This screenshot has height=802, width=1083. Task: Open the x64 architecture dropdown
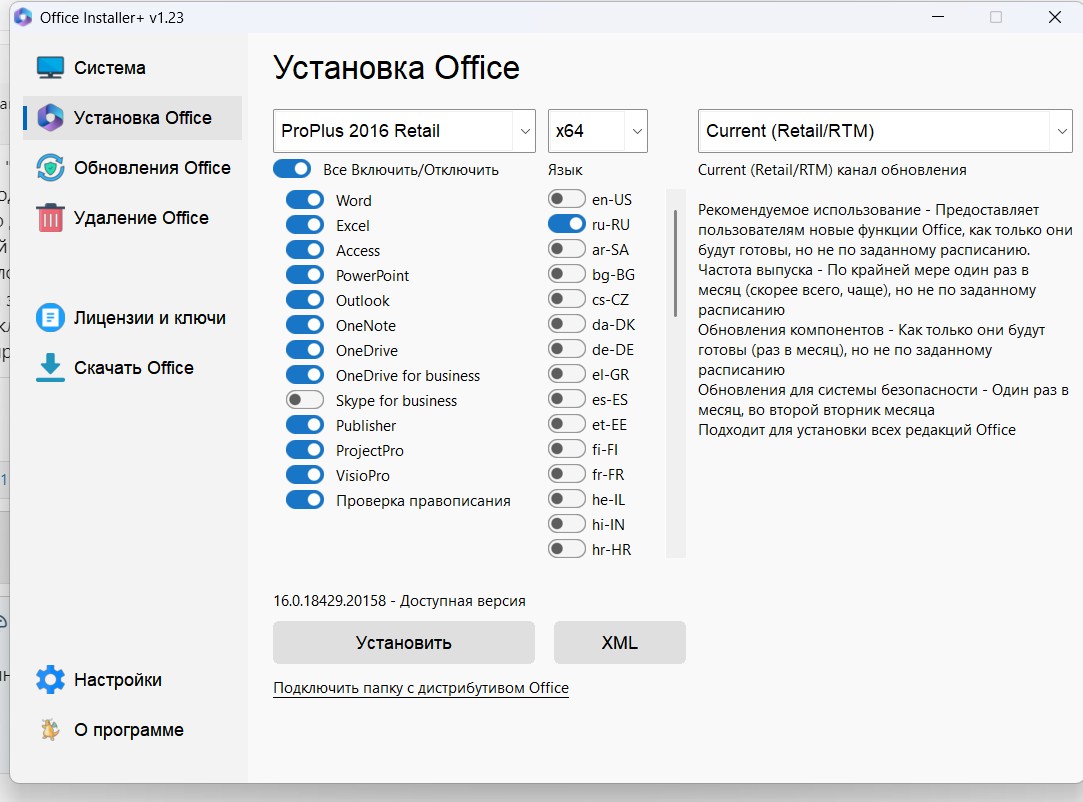[597, 131]
